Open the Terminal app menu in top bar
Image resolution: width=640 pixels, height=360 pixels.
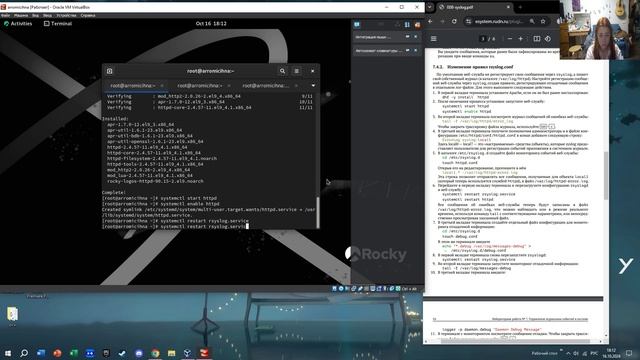[58, 24]
